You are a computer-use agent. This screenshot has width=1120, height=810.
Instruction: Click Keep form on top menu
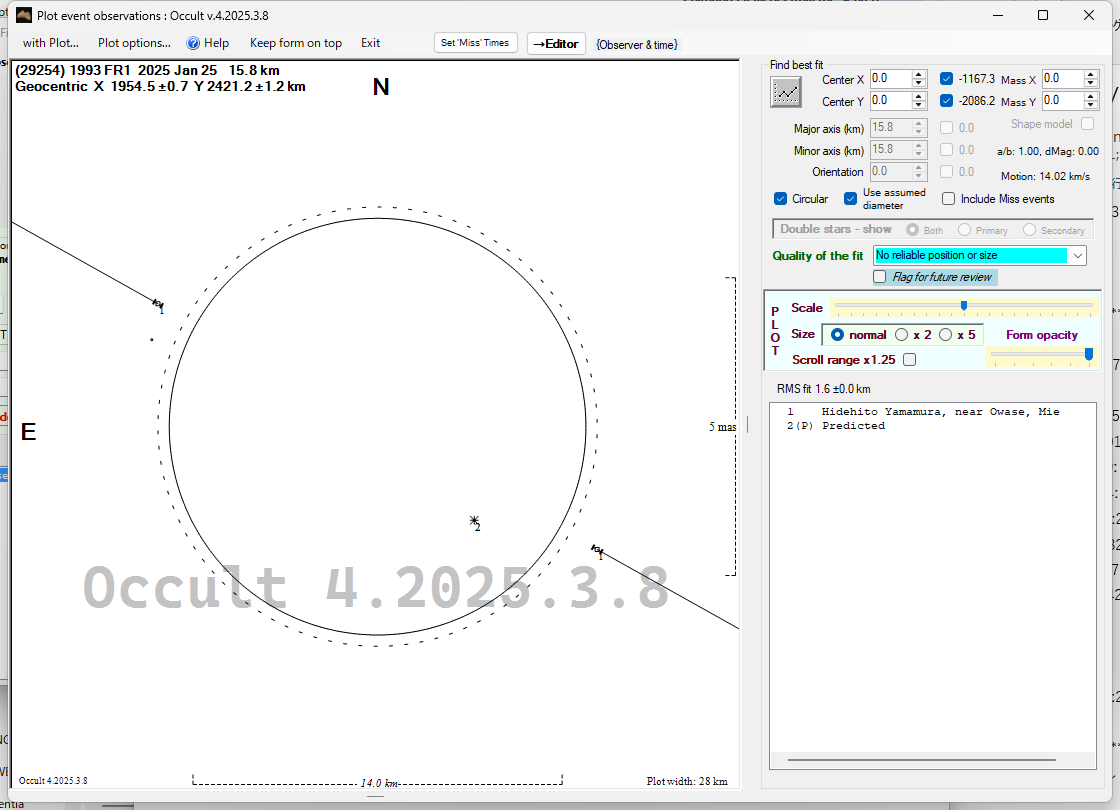[x=295, y=43]
